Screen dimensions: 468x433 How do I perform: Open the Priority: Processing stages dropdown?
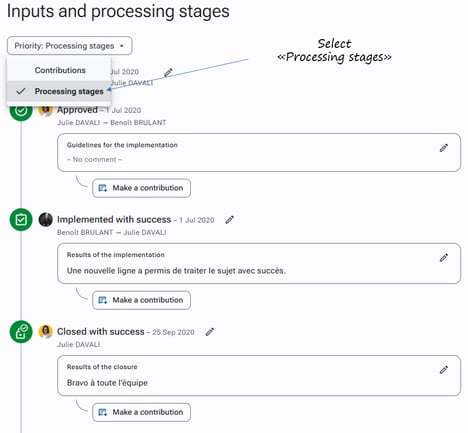click(x=70, y=46)
